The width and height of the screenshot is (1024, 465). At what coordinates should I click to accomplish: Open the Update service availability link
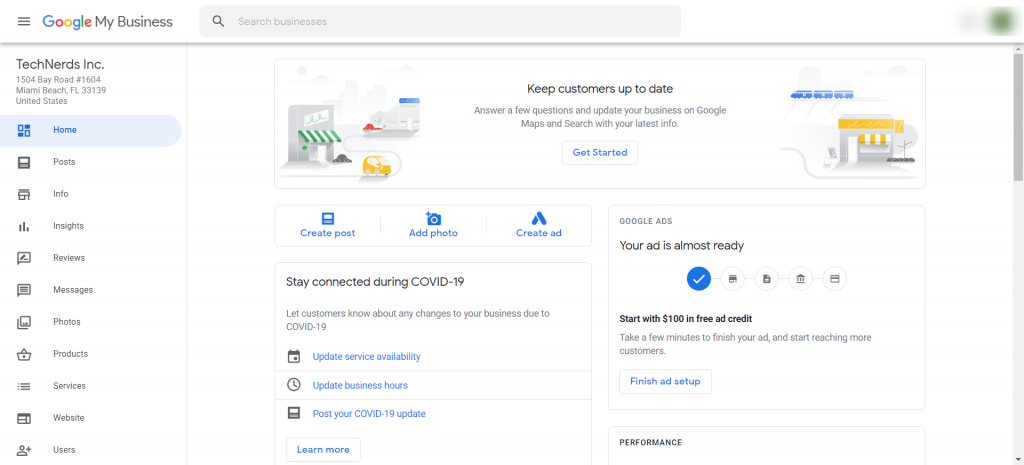point(366,357)
